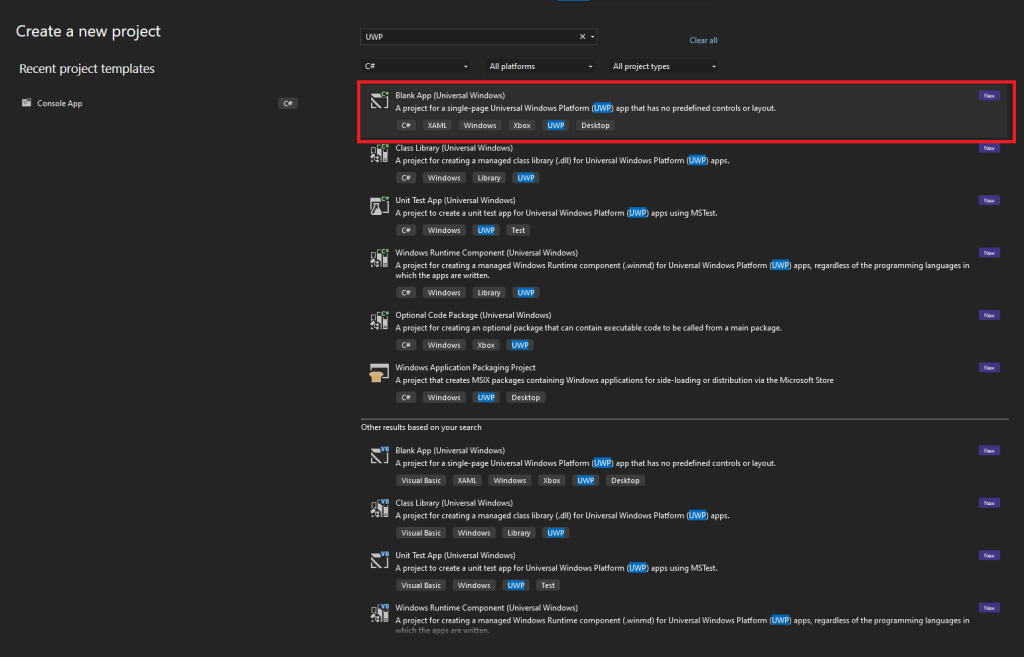The image size is (1024, 657).
Task: Click the C# Blank App template icon
Action: [379, 100]
